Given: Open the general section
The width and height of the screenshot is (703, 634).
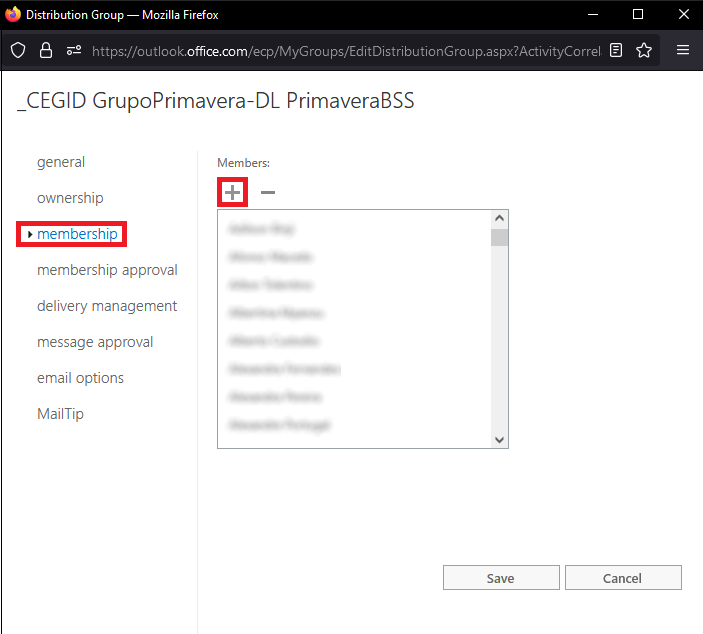Looking at the screenshot, I should coord(61,162).
